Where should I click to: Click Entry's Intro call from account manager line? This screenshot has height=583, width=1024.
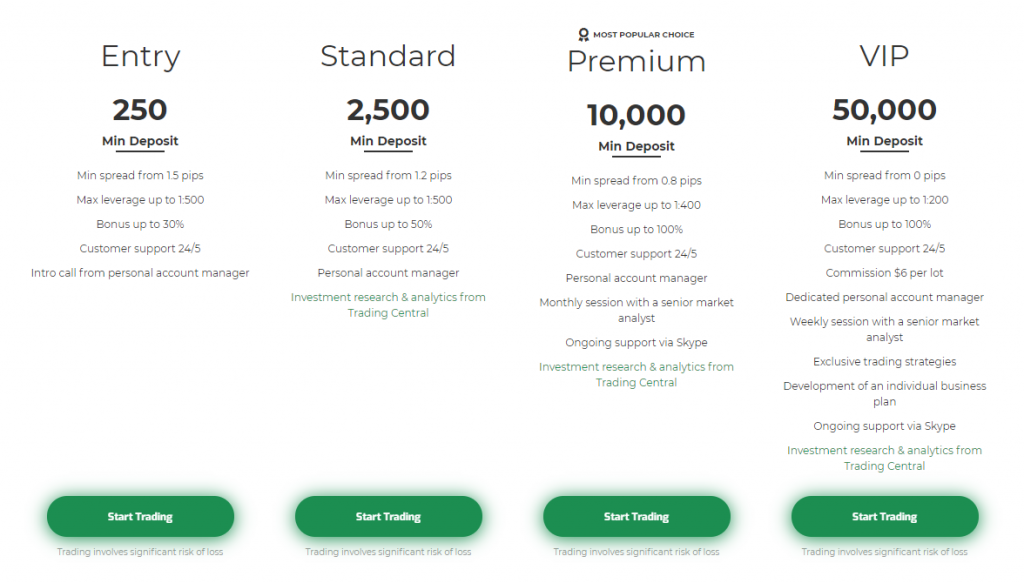click(x=140, y=273)
